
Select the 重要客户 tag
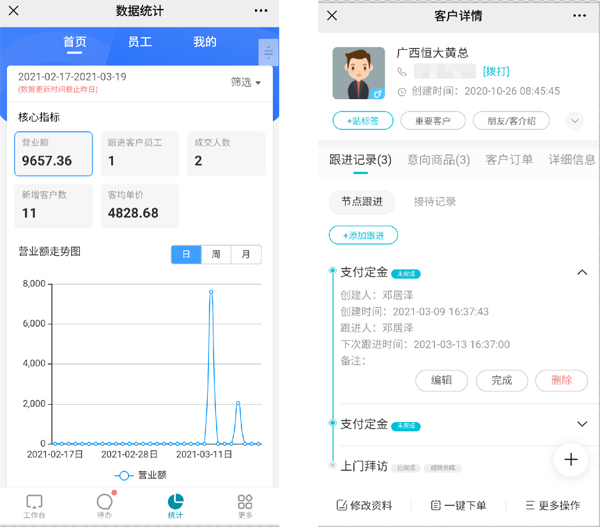[433, 121]
